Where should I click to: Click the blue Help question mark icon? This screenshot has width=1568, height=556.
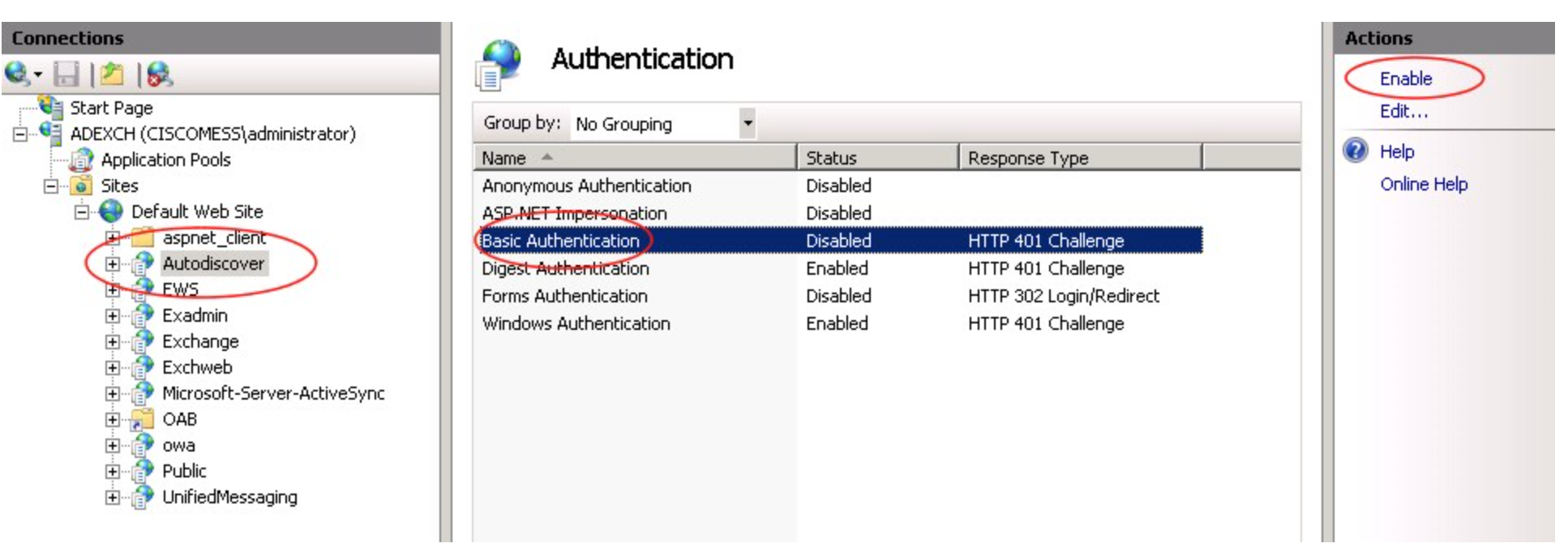(x=1355, y=151)
